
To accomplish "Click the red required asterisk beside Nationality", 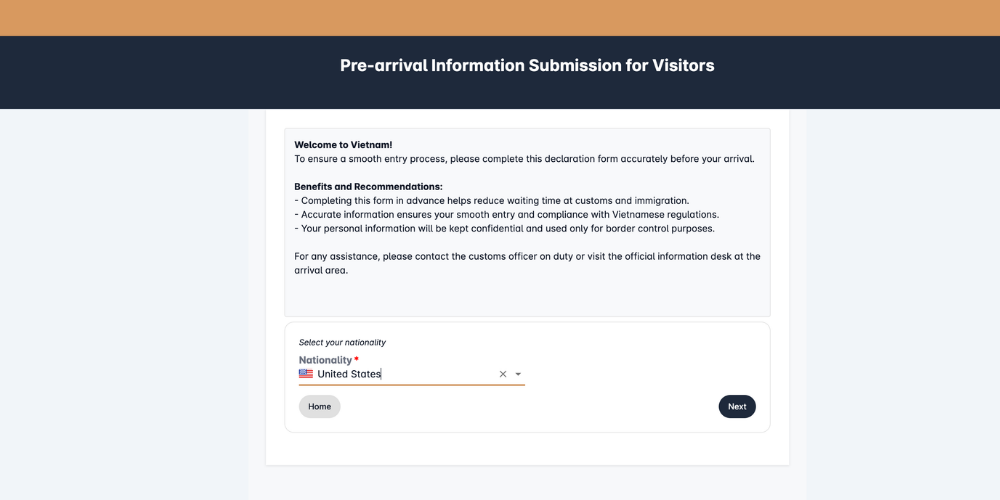I will click(x=356, y=359).
